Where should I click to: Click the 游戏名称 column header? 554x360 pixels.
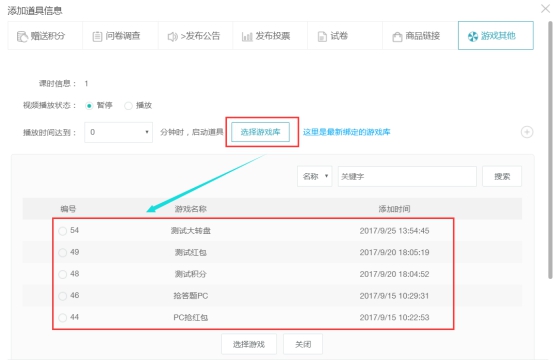190,209
